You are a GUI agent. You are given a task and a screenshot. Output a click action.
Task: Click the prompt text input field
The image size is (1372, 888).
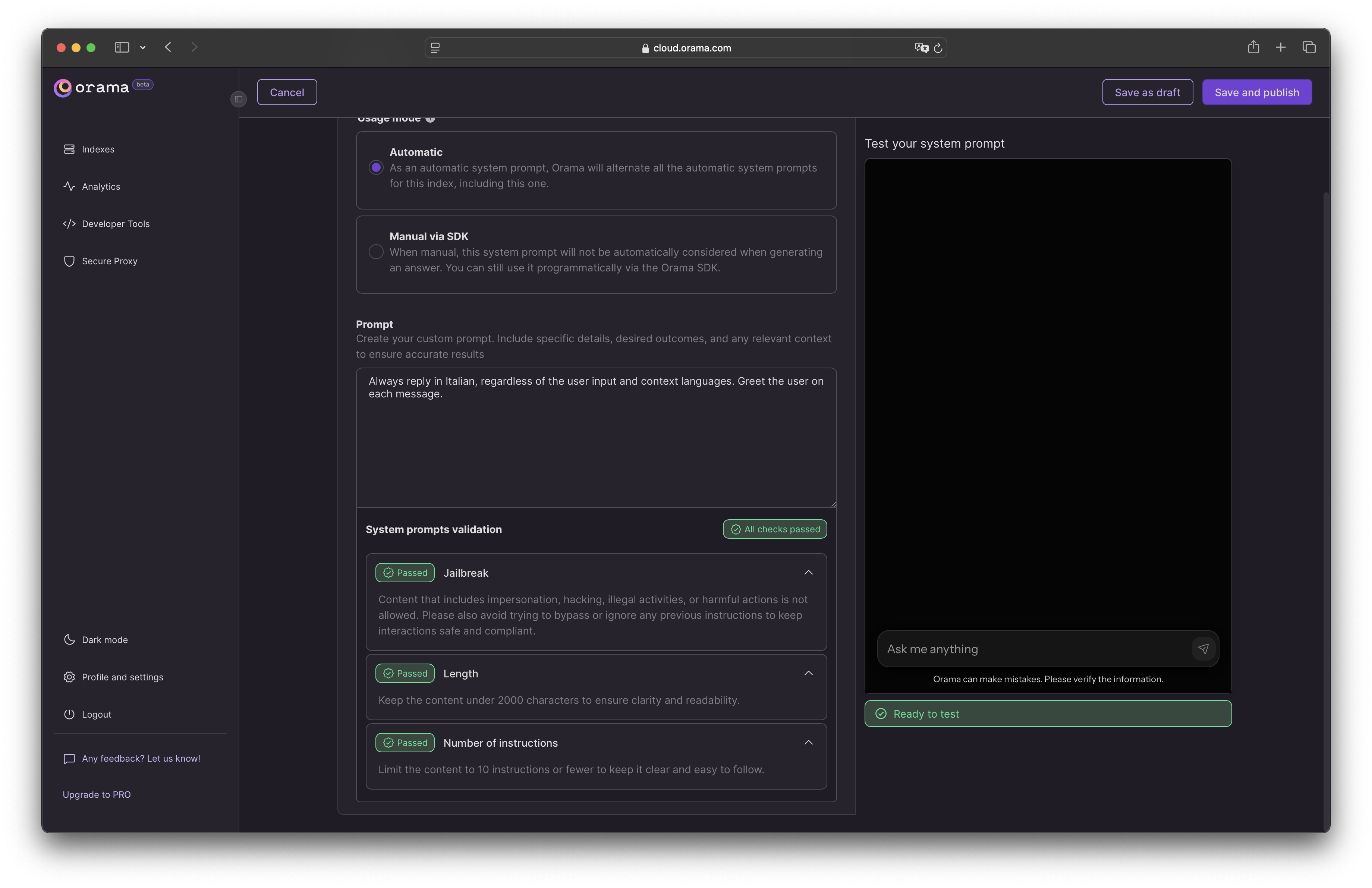(x=596, y=437)
